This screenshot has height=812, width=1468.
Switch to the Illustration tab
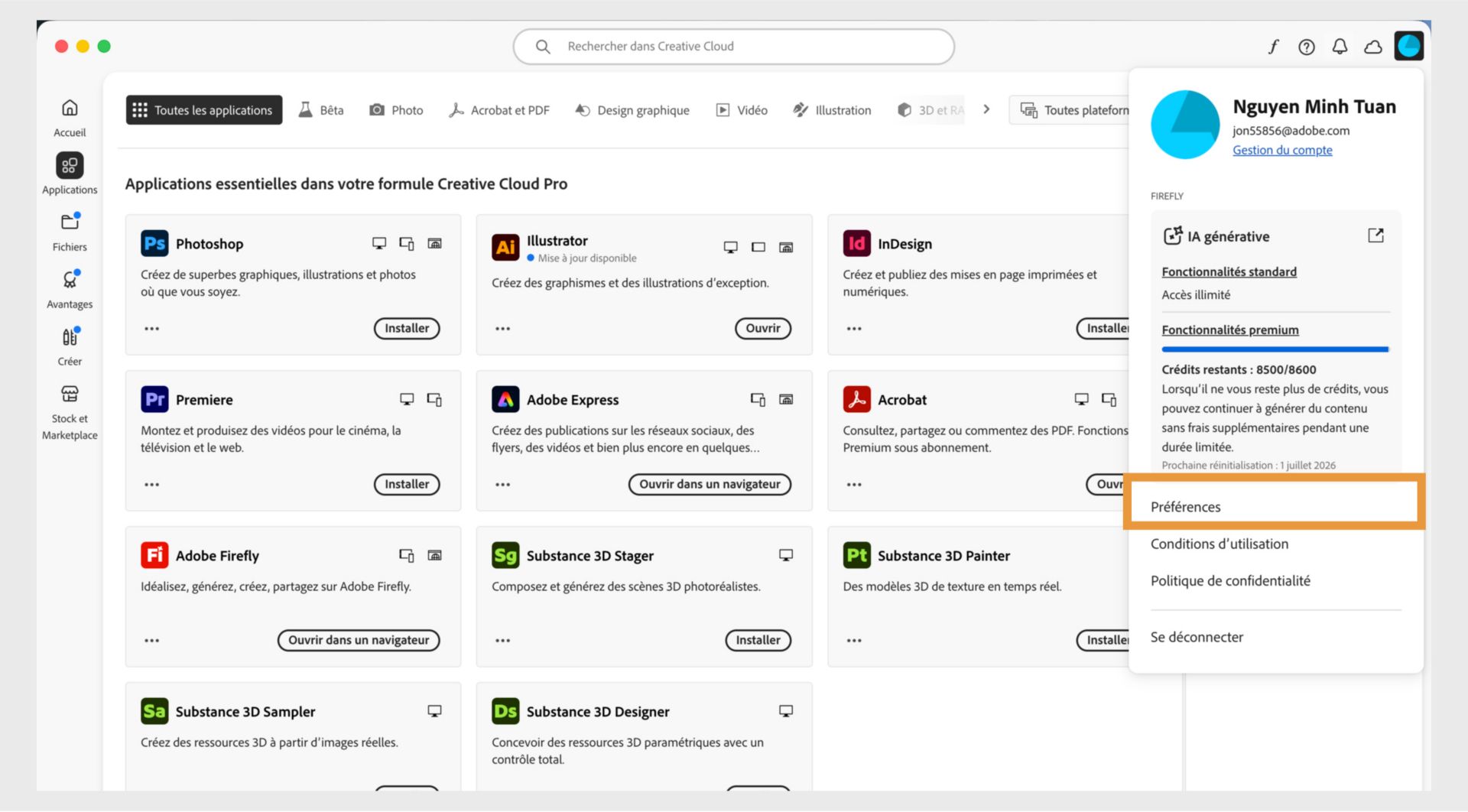tap(832, 110)
